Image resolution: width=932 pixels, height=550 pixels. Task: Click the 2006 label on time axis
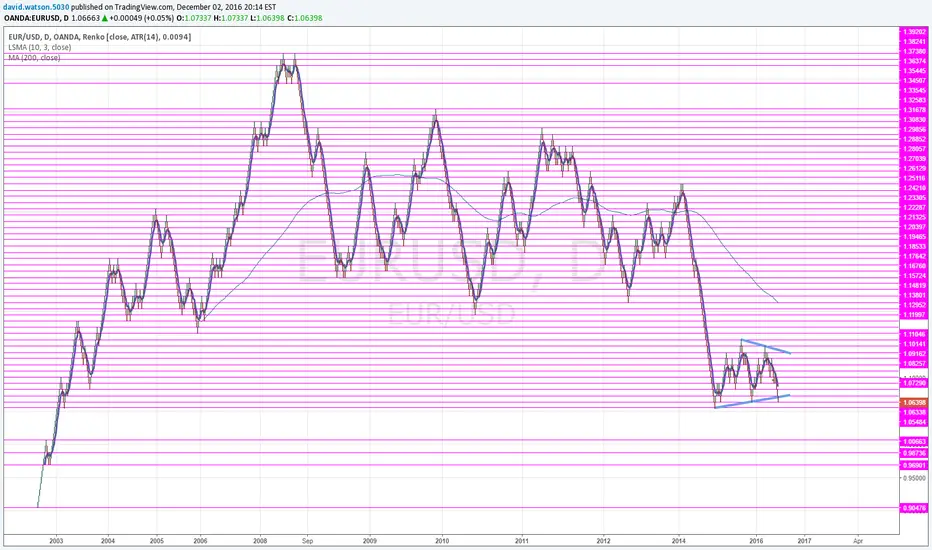coord(200,541)
